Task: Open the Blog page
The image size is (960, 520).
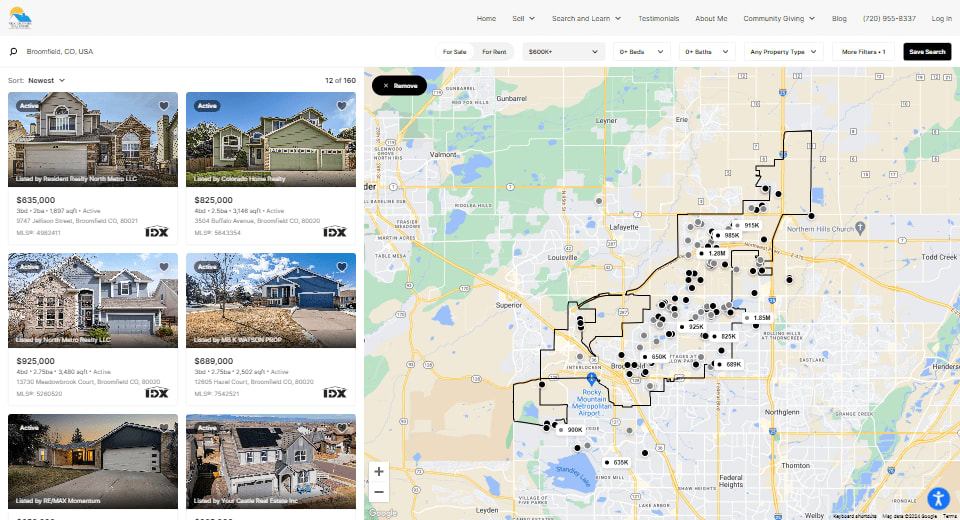Action: [x=839, y=18]
